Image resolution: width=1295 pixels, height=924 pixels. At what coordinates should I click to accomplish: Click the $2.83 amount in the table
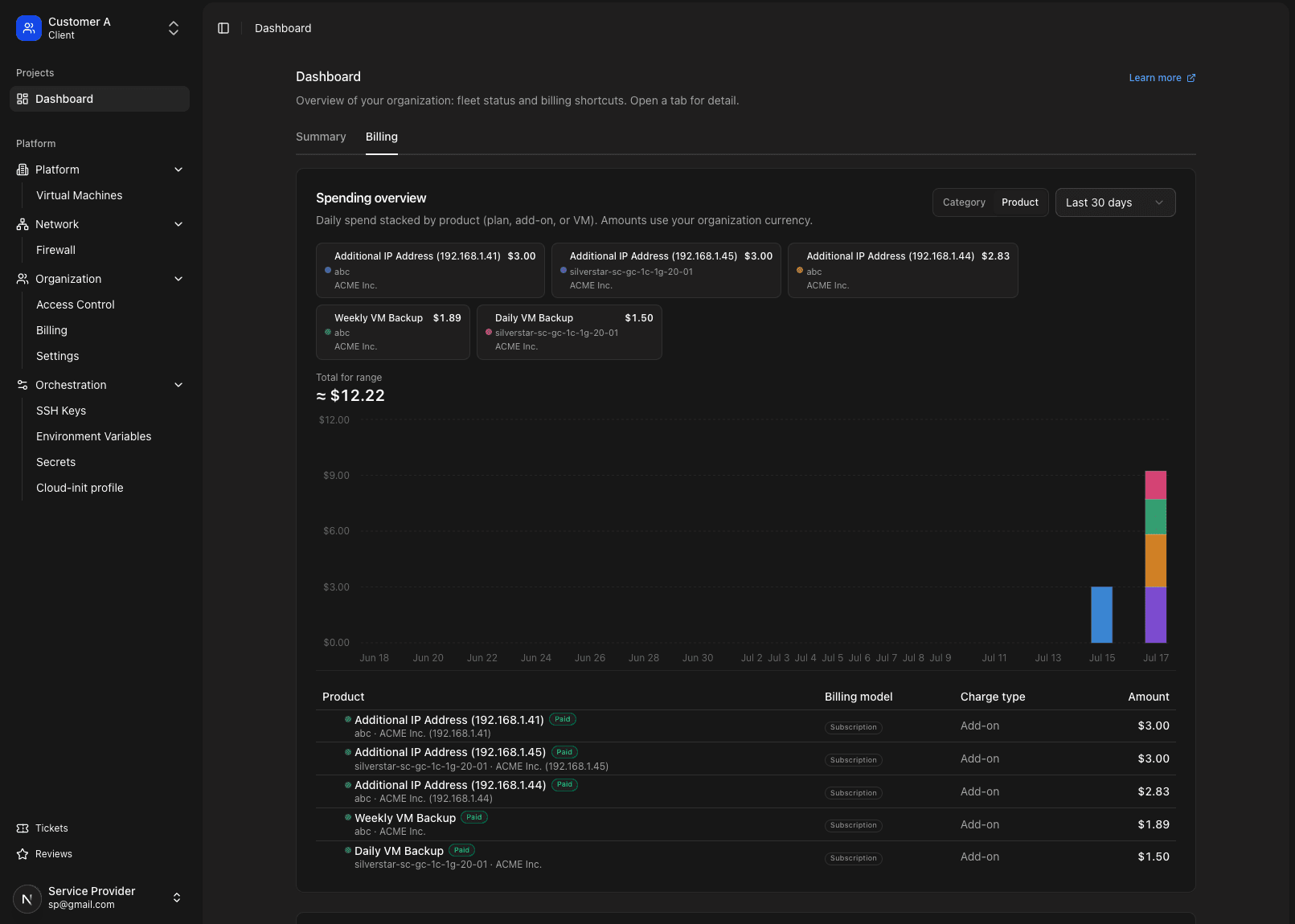coord(1154,791)
